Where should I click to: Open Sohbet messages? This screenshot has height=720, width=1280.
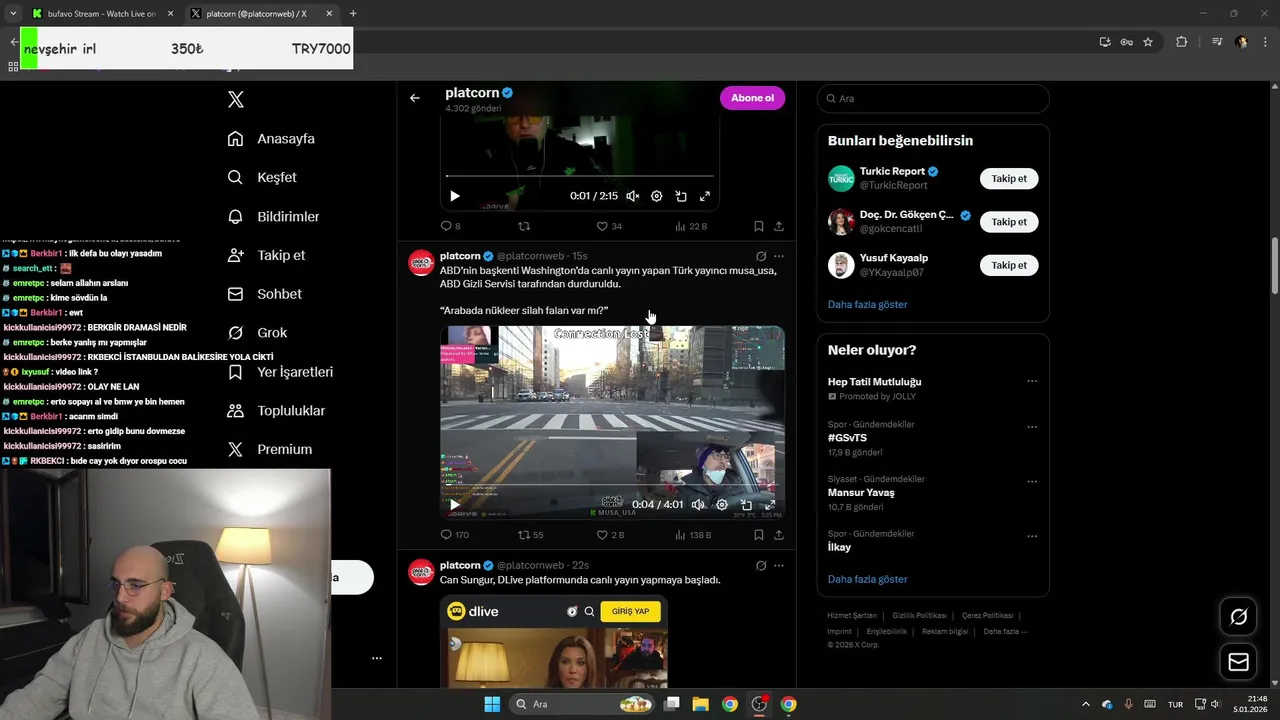pos(264,294)
